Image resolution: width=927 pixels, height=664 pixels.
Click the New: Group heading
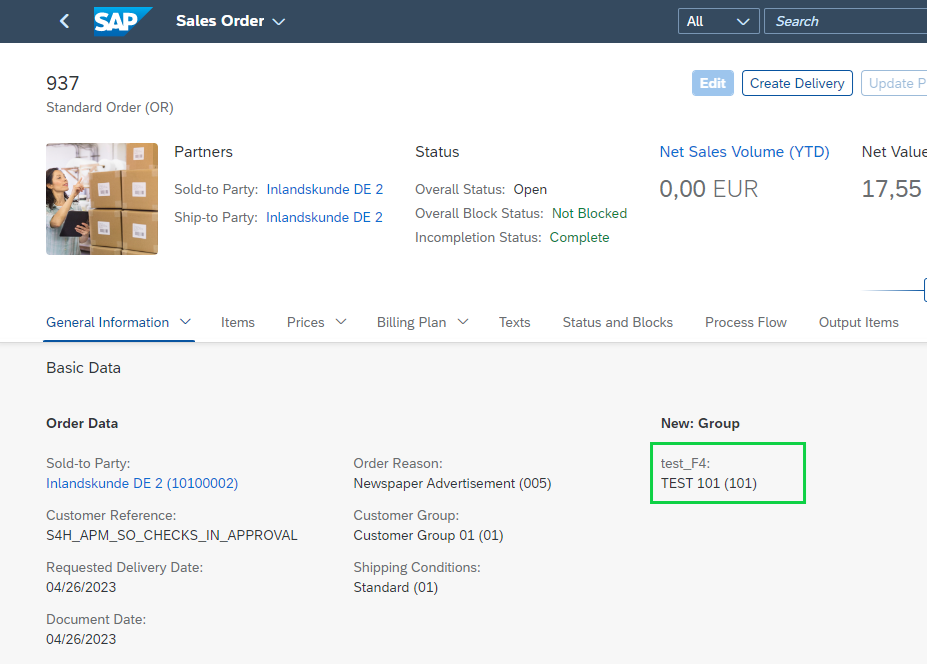(x=700, y=423)
